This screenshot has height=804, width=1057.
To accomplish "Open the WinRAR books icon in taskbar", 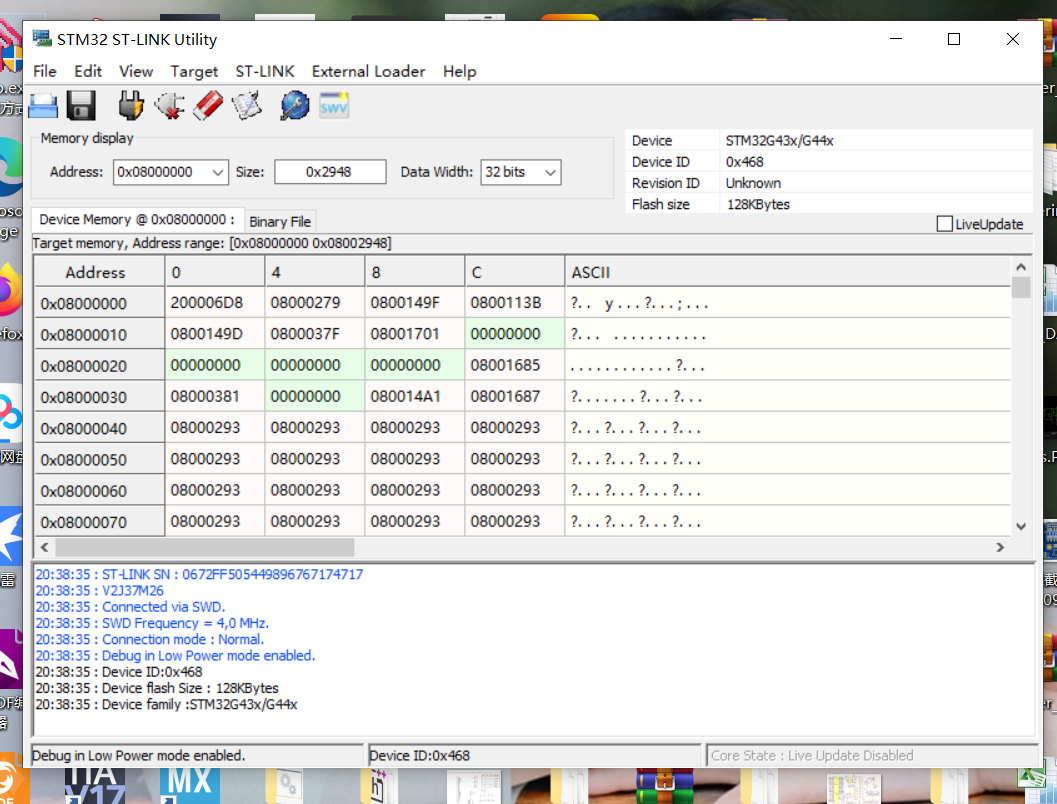I will [x=664, y=786].
